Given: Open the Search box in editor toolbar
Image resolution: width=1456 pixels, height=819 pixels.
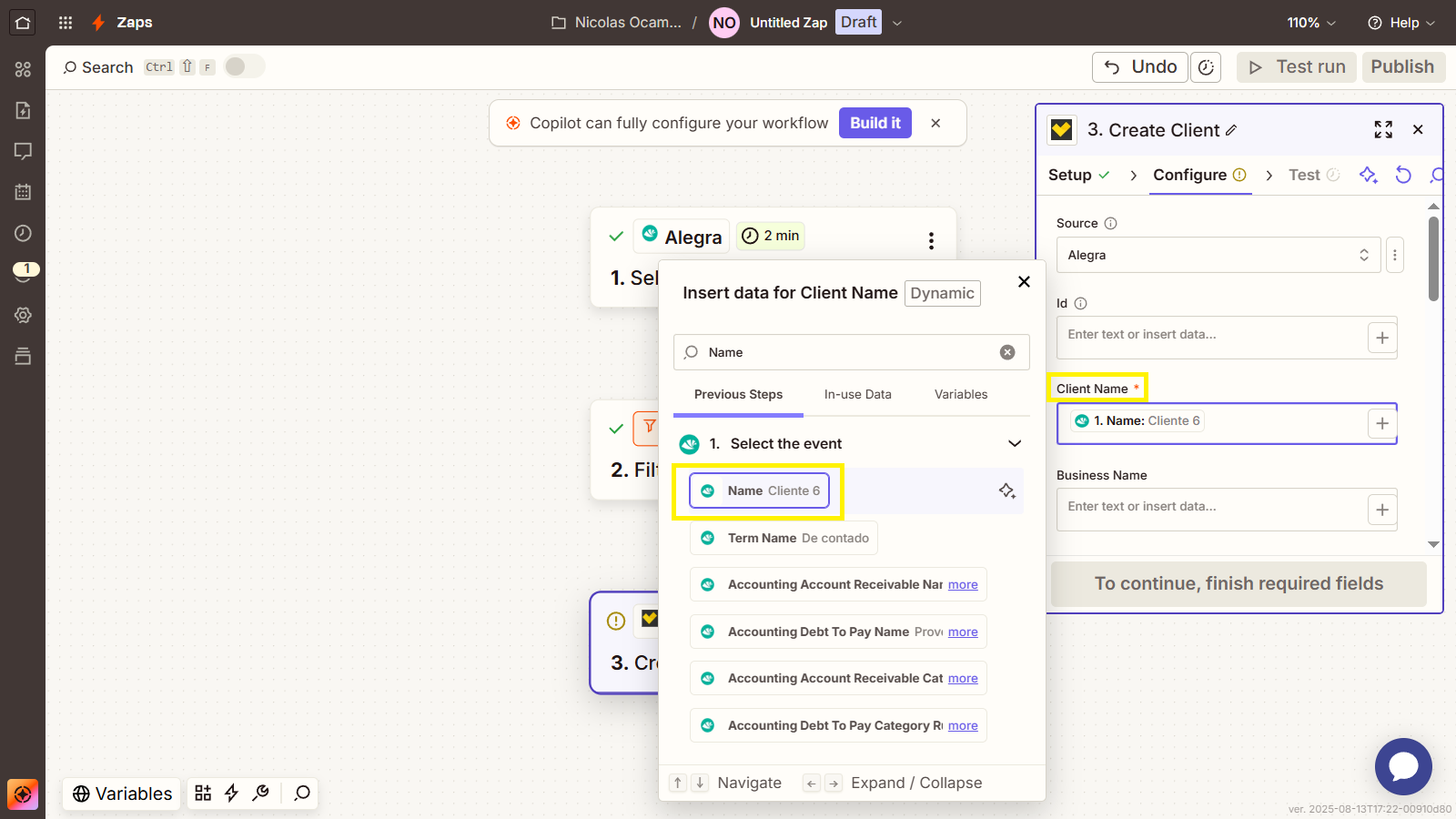Looking at the screenshot, I should coord(98,67).
